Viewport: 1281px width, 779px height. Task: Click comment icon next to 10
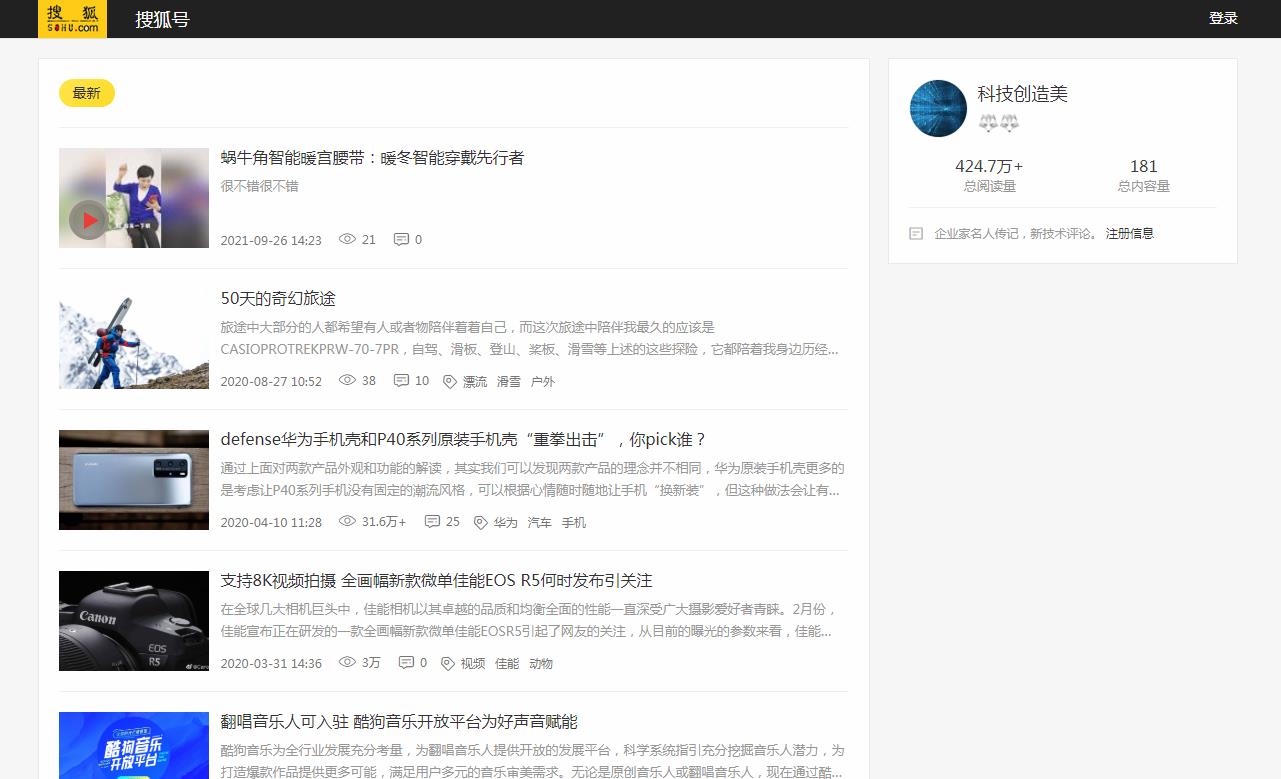pyautogui.click(x=401, y=381)
